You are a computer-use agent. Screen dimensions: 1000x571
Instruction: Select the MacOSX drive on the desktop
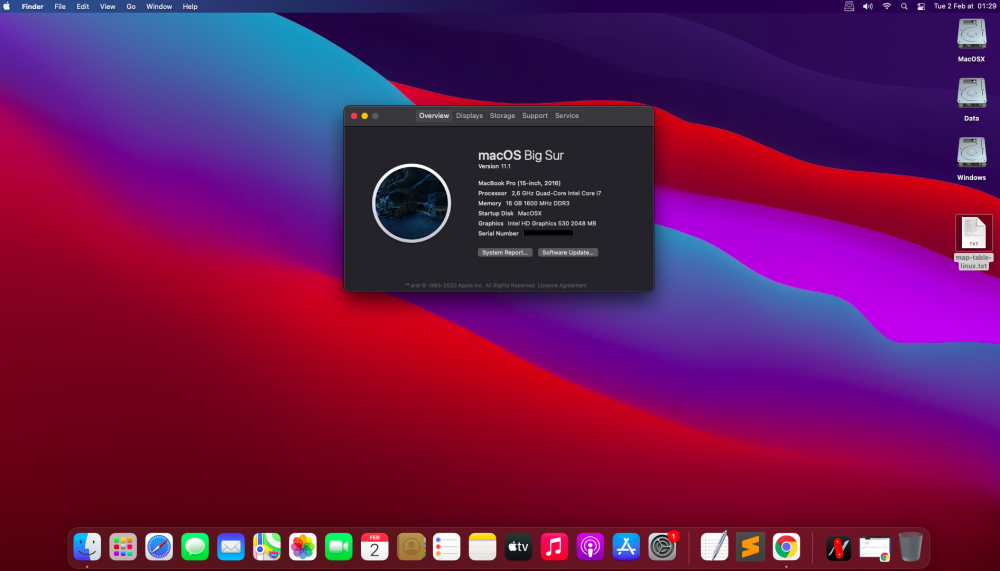tap(971, 41)
